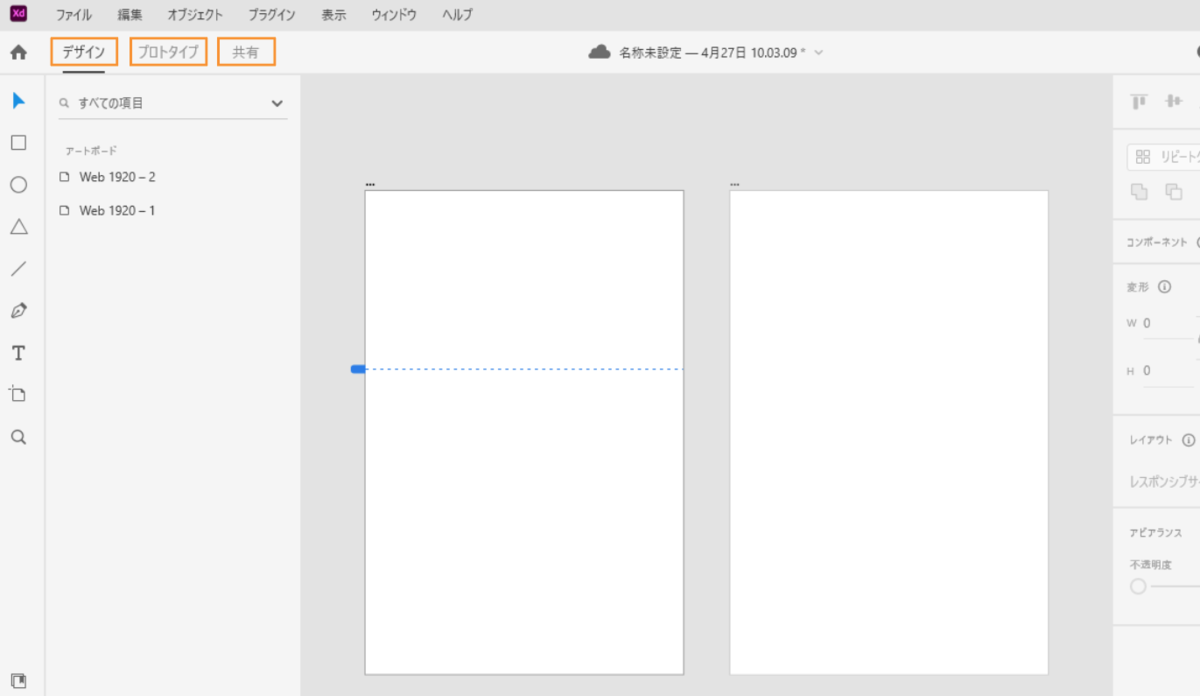
Task: Switch to the 共有 tab
Action: (x=246, y=52)
